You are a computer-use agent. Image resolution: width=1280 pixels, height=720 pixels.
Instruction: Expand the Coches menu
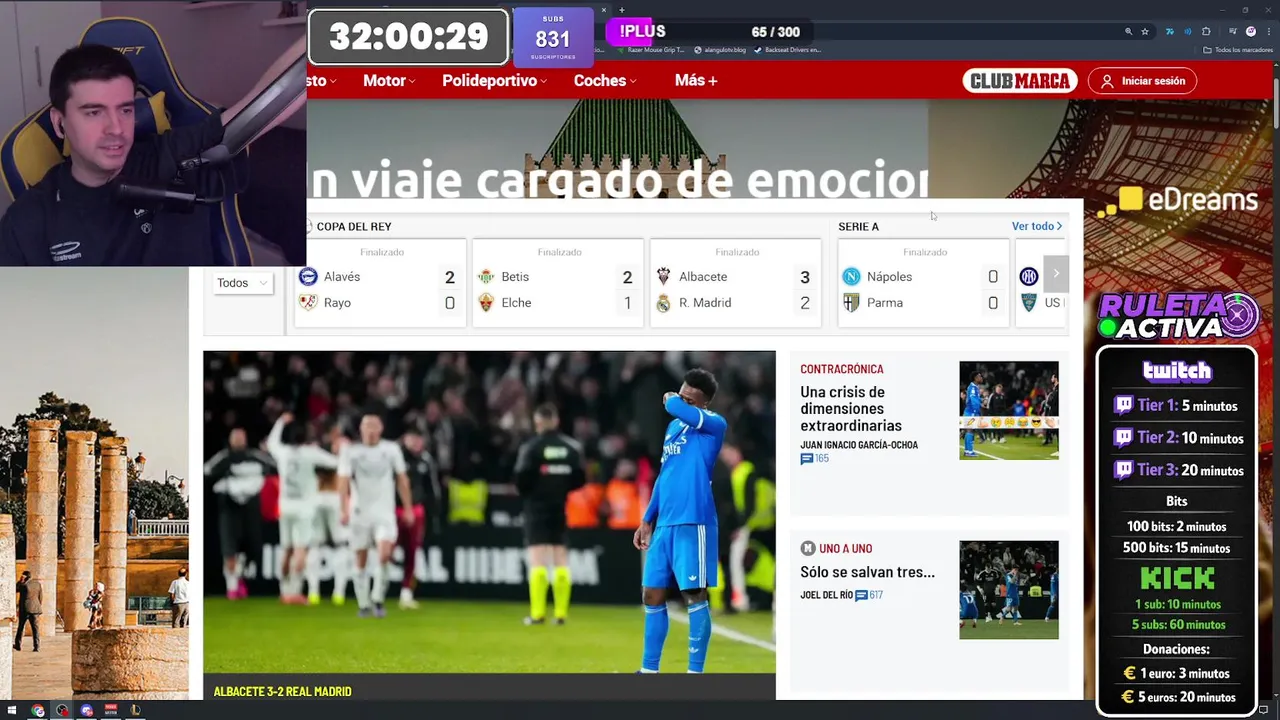[605, 81]
